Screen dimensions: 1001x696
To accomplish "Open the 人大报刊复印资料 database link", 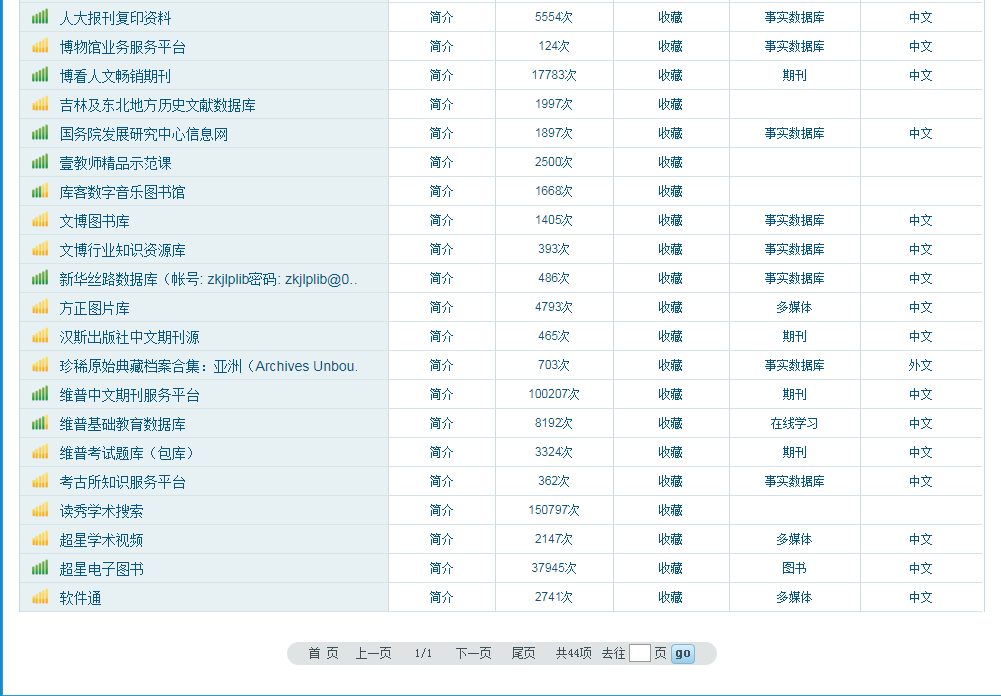I will tap(116, 18).
